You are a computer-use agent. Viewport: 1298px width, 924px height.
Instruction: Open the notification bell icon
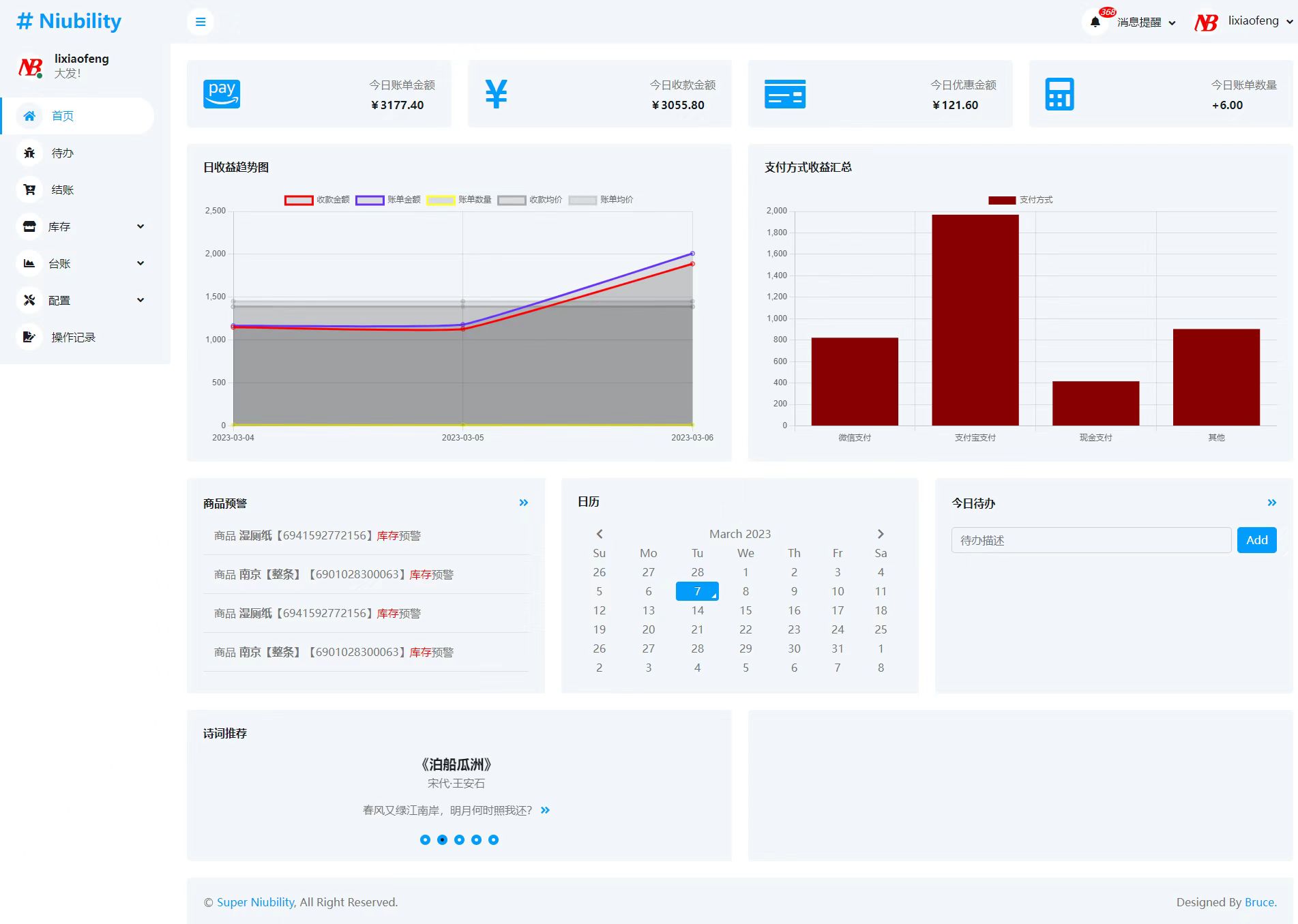(1095, 22)
